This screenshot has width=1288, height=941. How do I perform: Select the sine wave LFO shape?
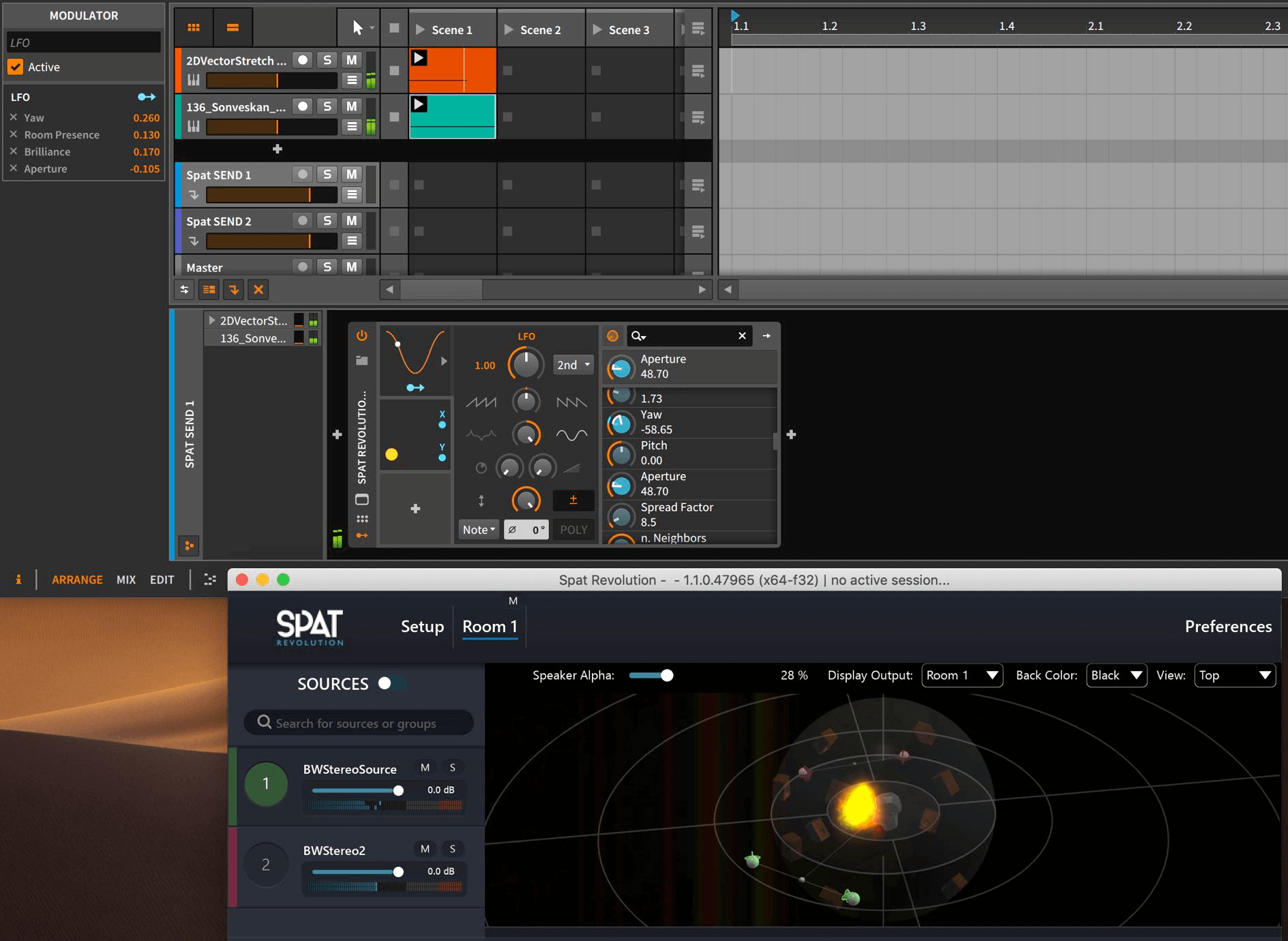click(x=571, y=434)
